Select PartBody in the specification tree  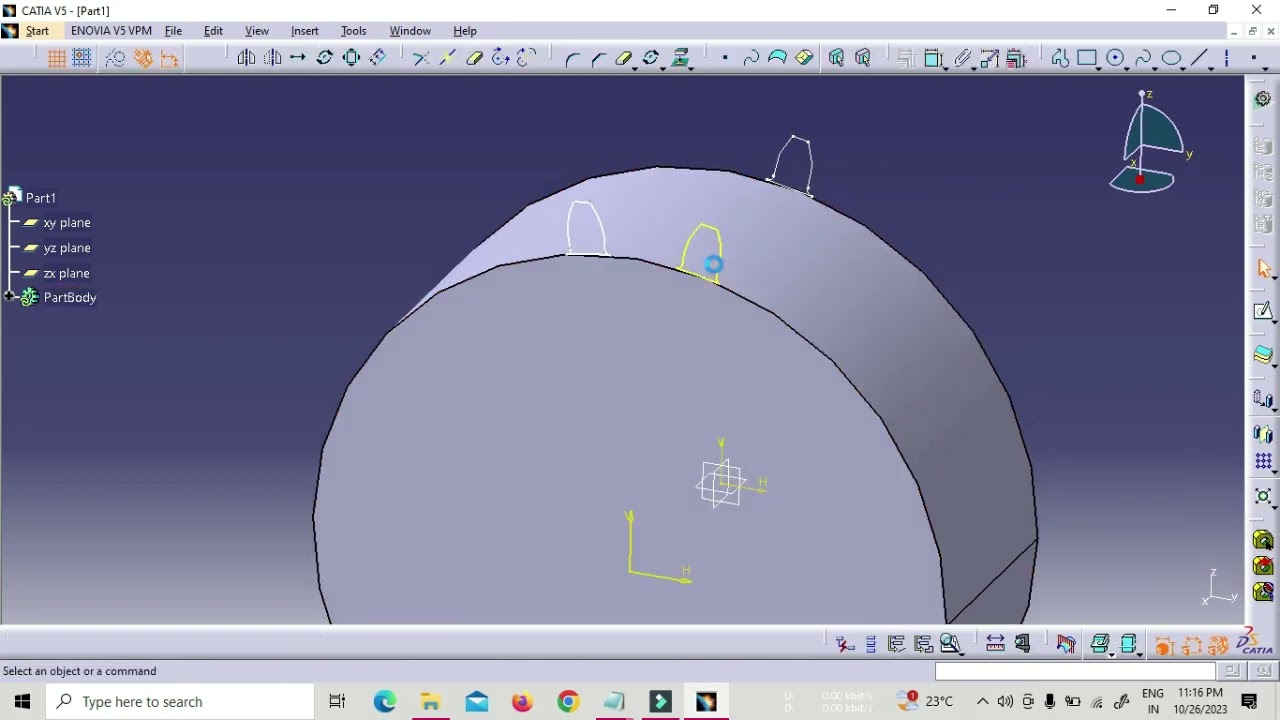(x=70, y=297)
